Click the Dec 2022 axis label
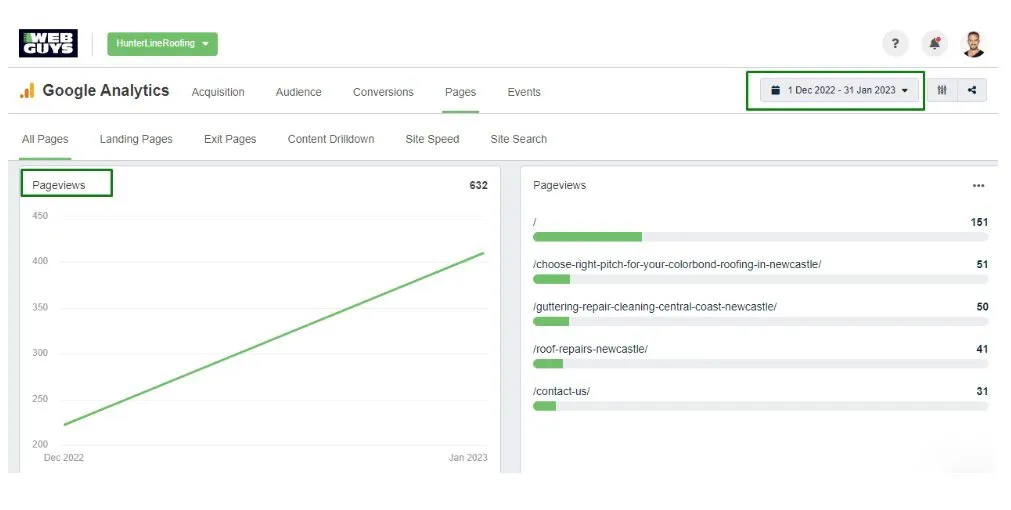The width and height of the screenshot is (1011, 510). click(64, 458)
